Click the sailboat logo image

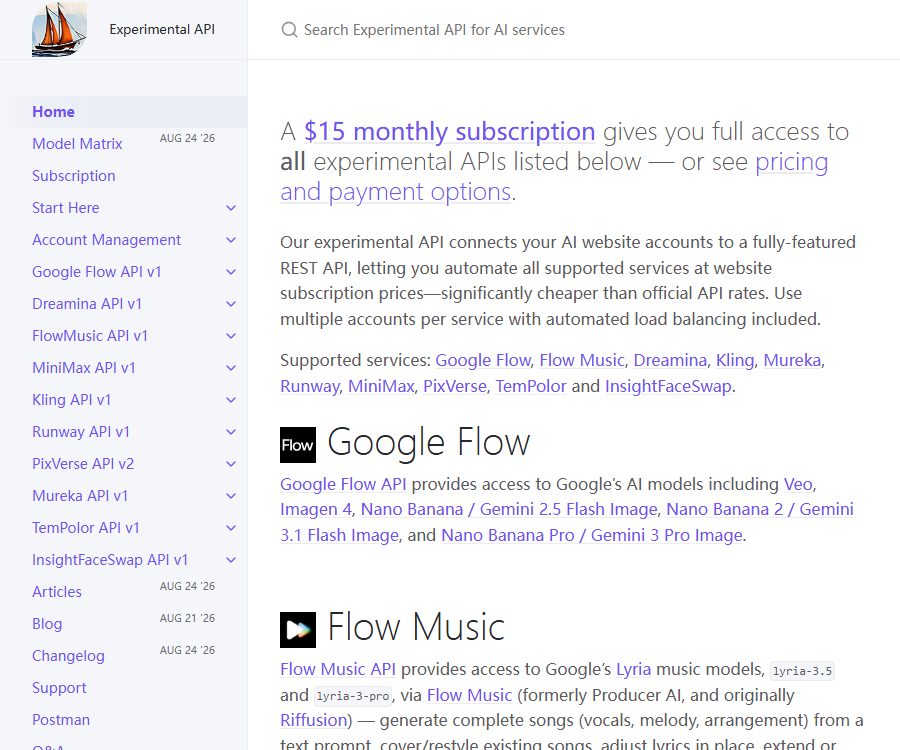click(60, 30)
